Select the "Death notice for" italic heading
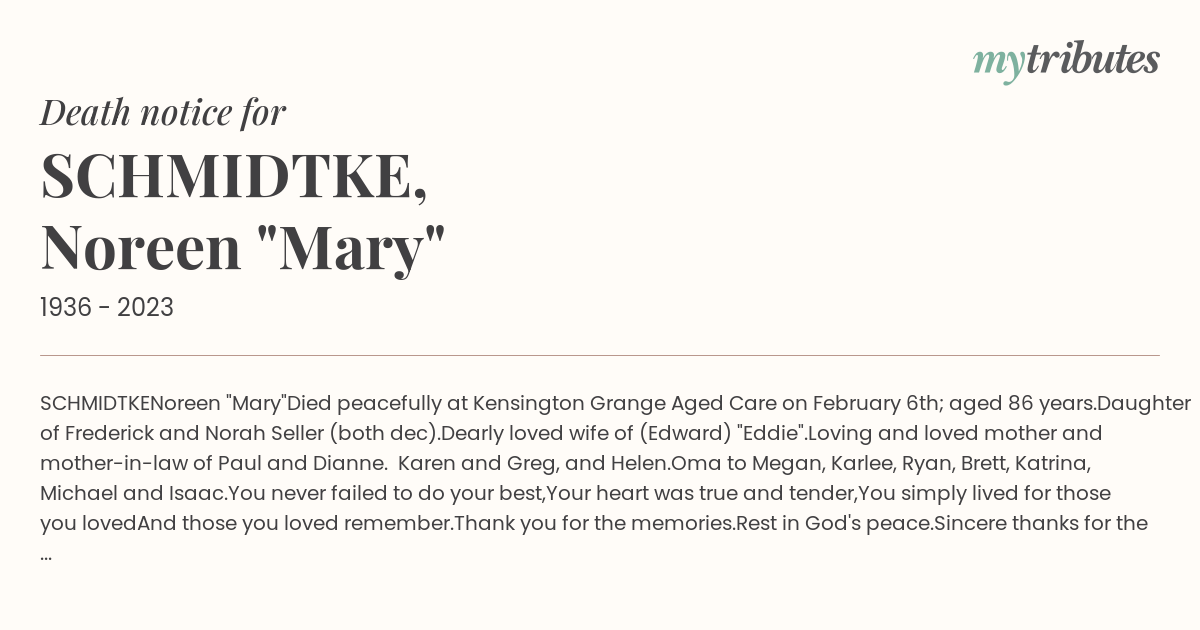 point(163,113)
